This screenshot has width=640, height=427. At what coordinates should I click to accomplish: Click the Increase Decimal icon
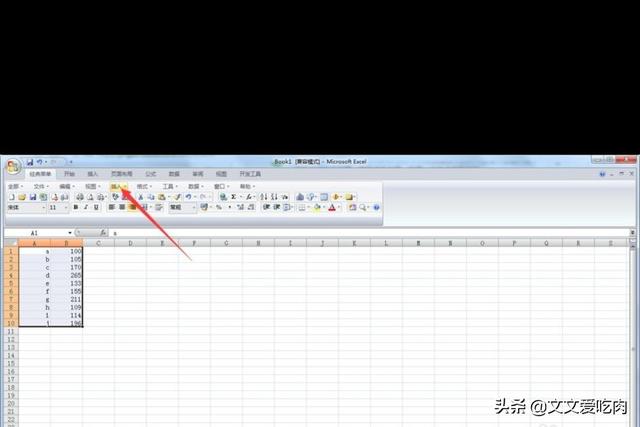click(x=240, y=207)
